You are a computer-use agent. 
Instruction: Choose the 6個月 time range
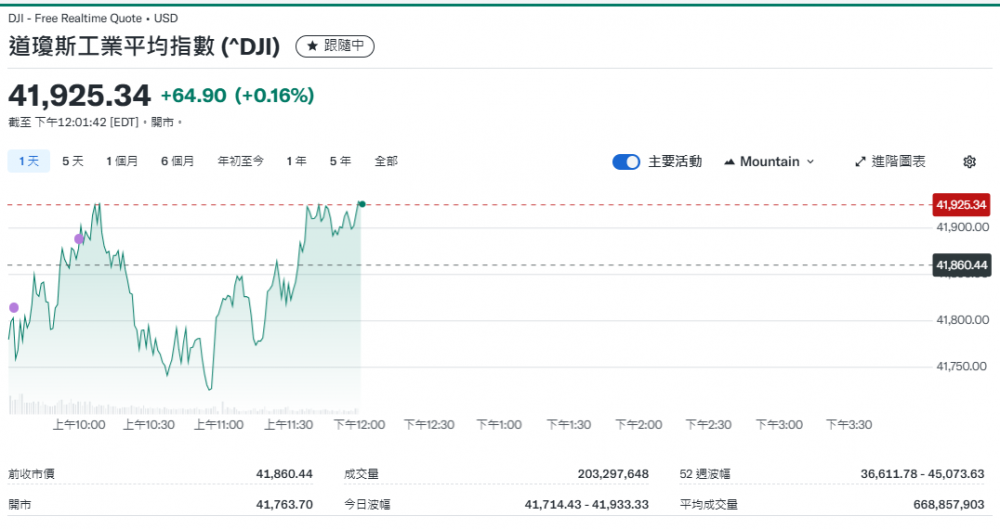177,161
